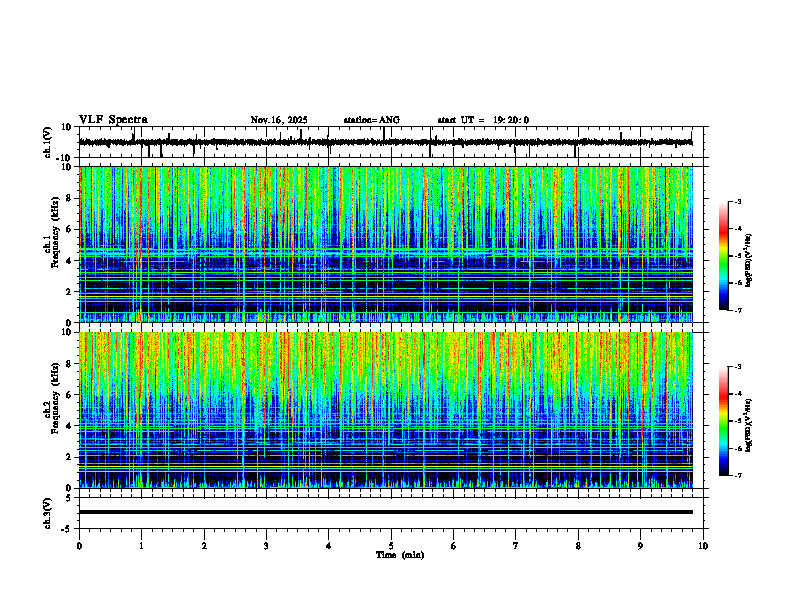
Task: Click the ch.2 spectrogram color scale bar
Action: (x=724, y=421)
